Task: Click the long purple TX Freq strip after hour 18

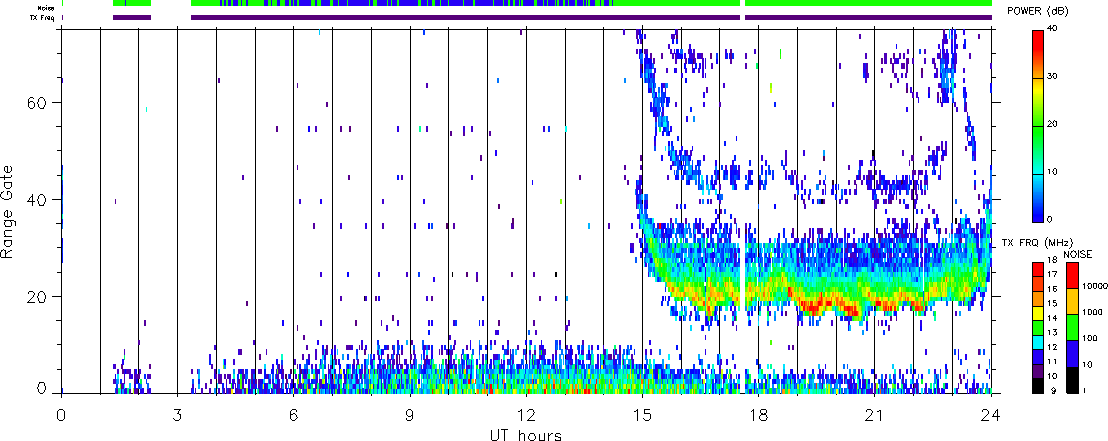Action: pyautogui.click(x=868, y=17)
